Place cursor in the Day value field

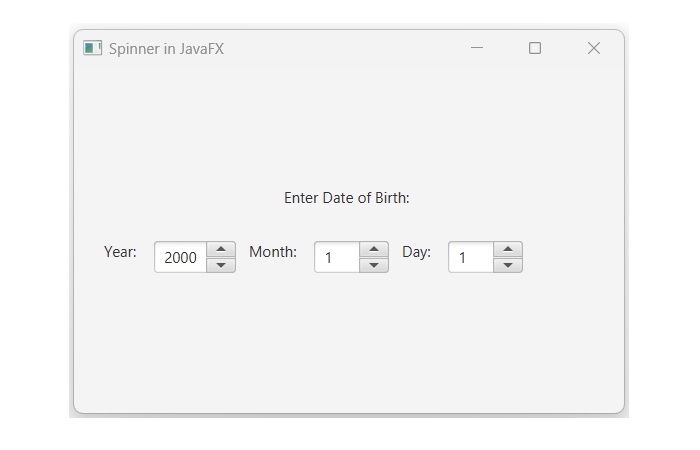pos(471,258)
